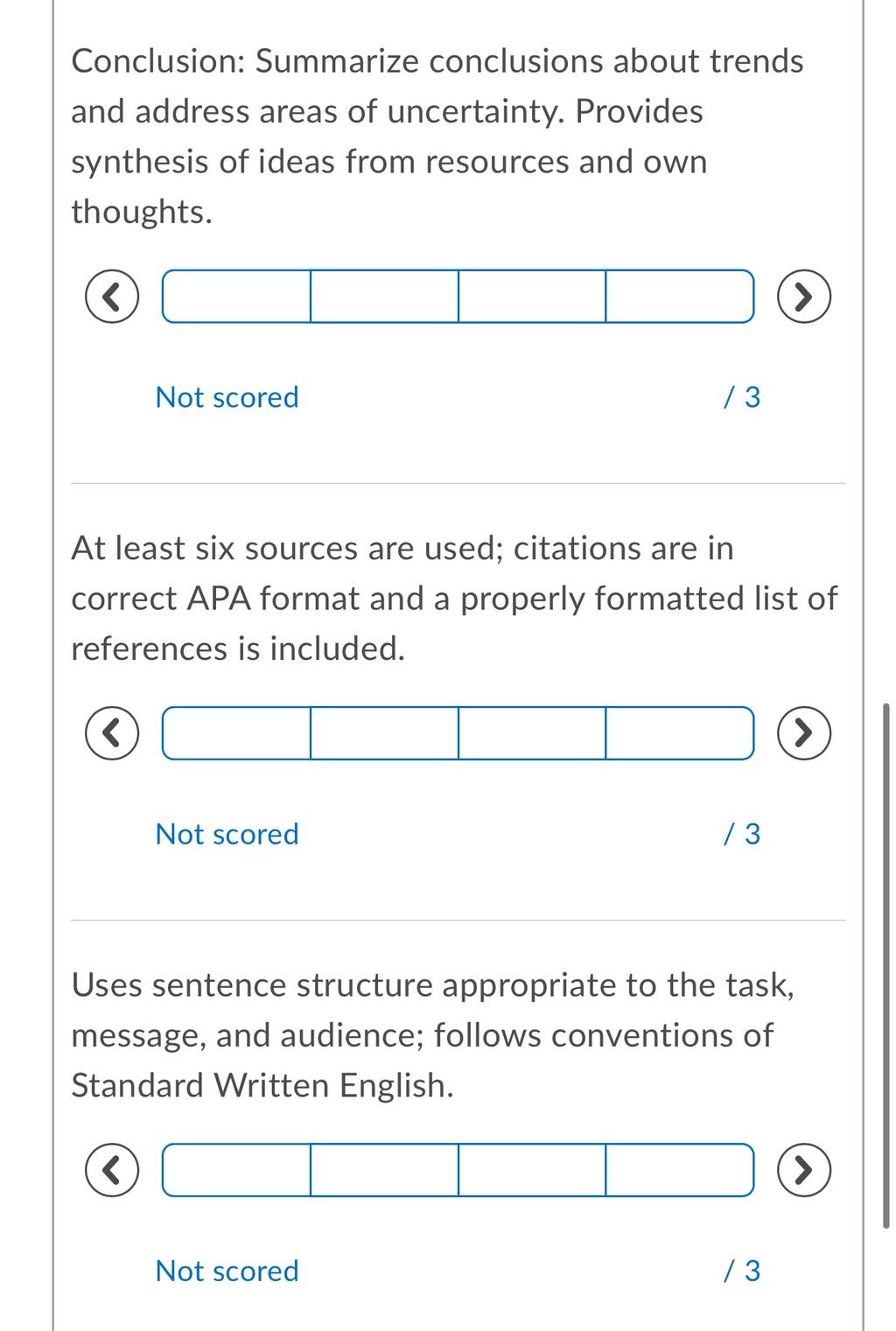
Task: Click 'Not scored' under APA sources criterion
Action: 227,834
